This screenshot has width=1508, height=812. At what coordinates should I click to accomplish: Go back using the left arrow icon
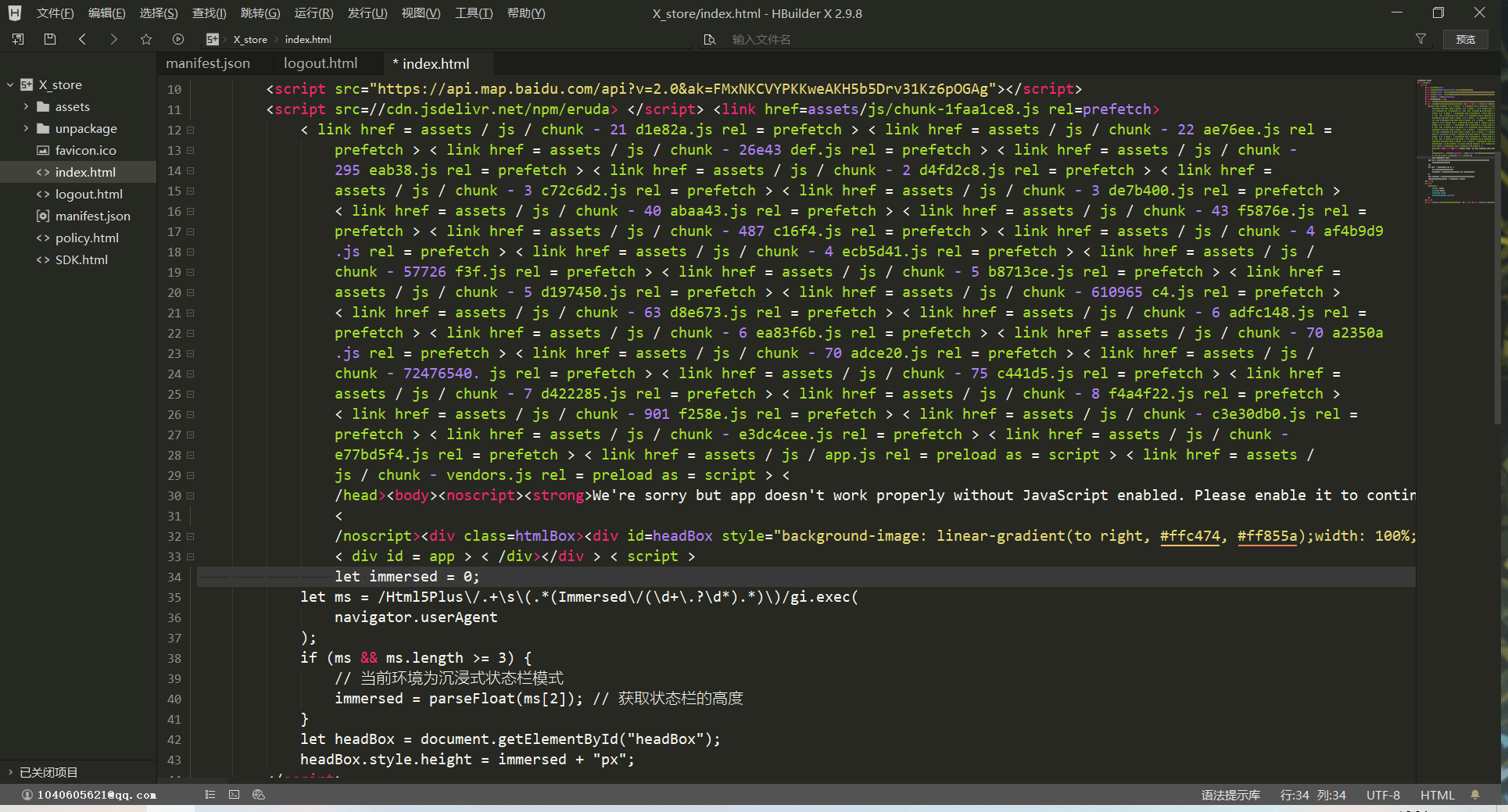[x=82, y=39]
